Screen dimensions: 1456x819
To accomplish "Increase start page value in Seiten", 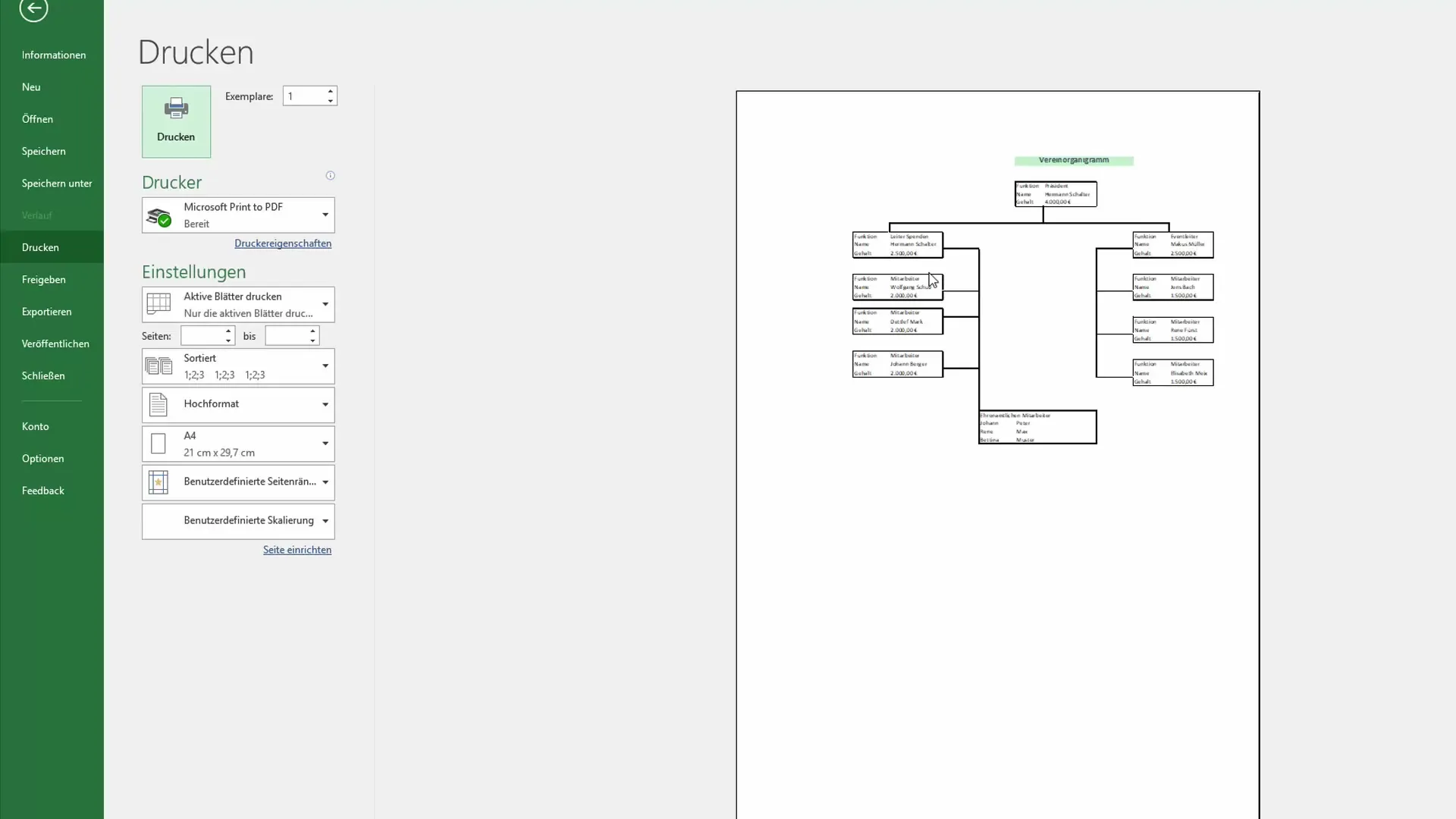I will click(228, 331).
